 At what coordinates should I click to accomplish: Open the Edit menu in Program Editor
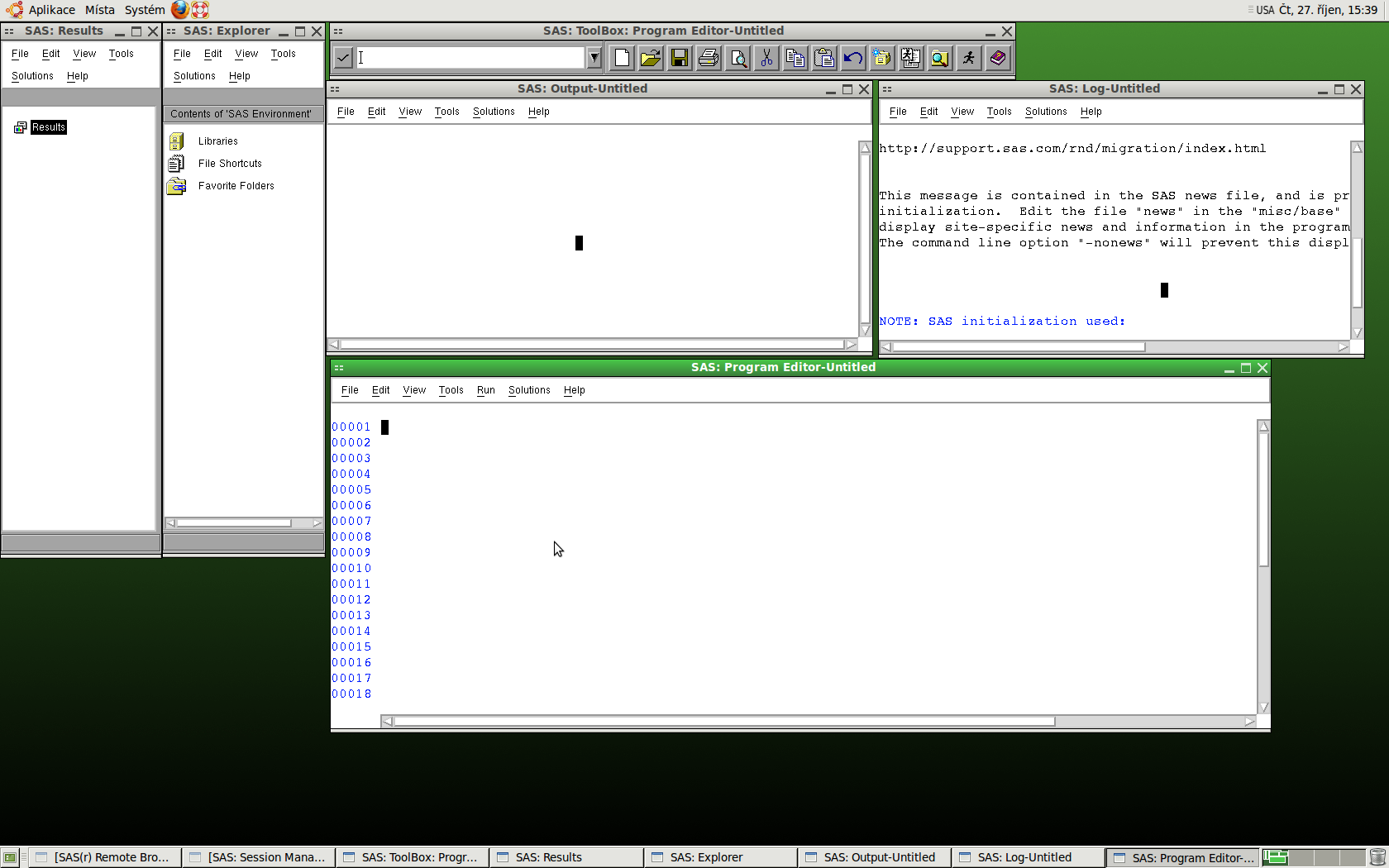pyautogui.click(x=380, y=390)
